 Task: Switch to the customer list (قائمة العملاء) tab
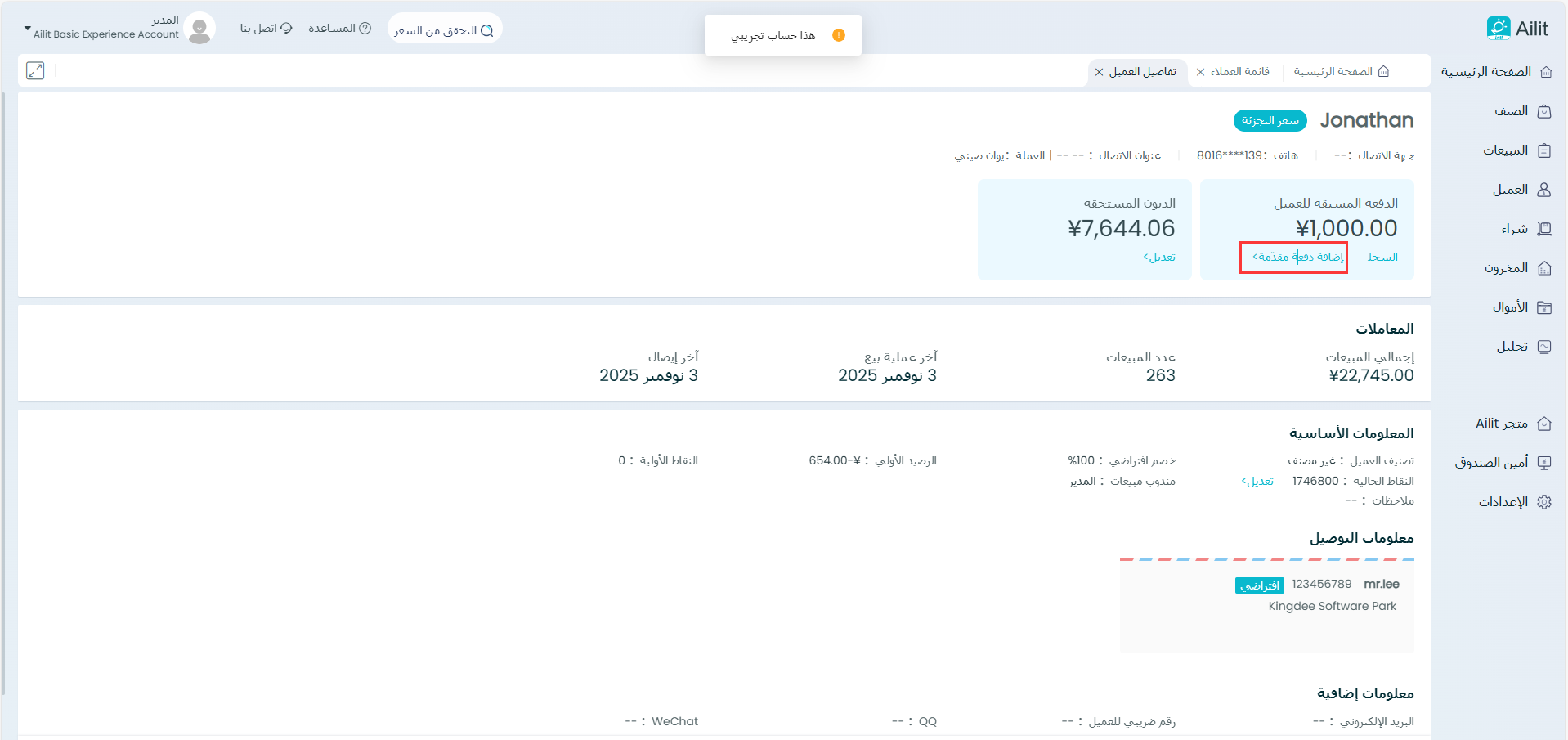1239,72
